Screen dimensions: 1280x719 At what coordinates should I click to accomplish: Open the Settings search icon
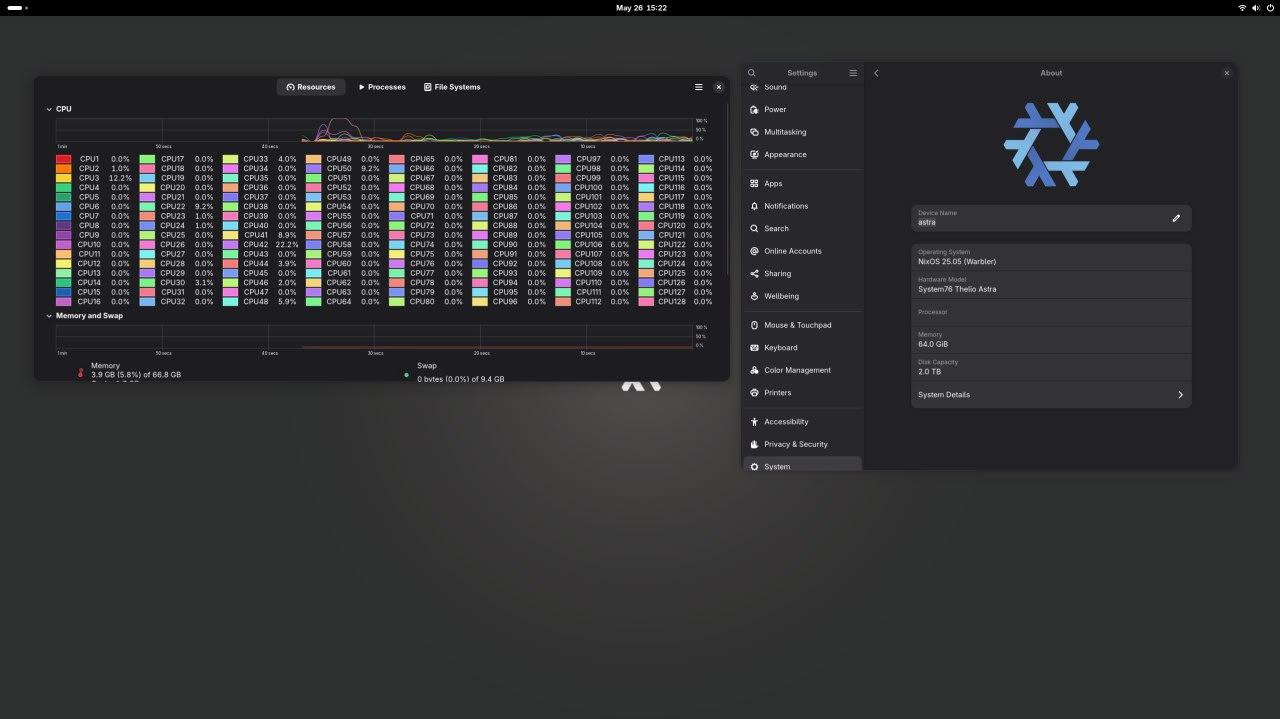pos(752,73)
